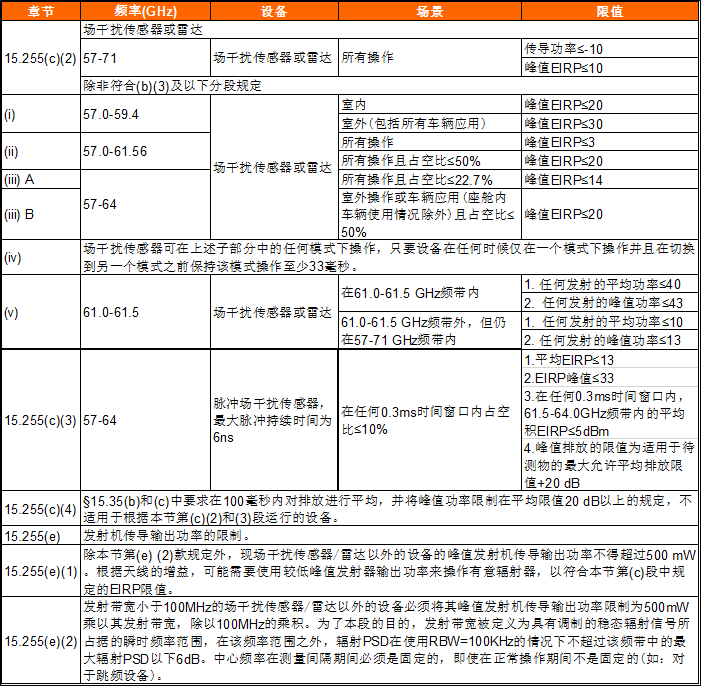Click the (iii) B section cell
This screenshot has height=686, width=701.
[x=41, y=214]
